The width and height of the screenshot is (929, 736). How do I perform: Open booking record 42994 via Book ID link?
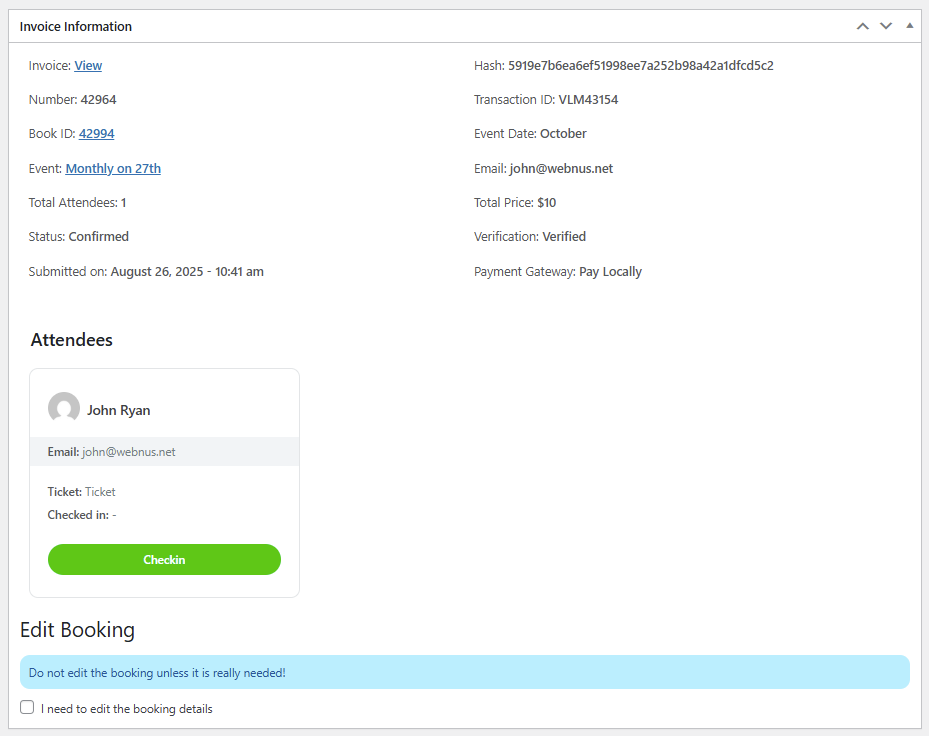pyautogui.click(x=96, y=133)
